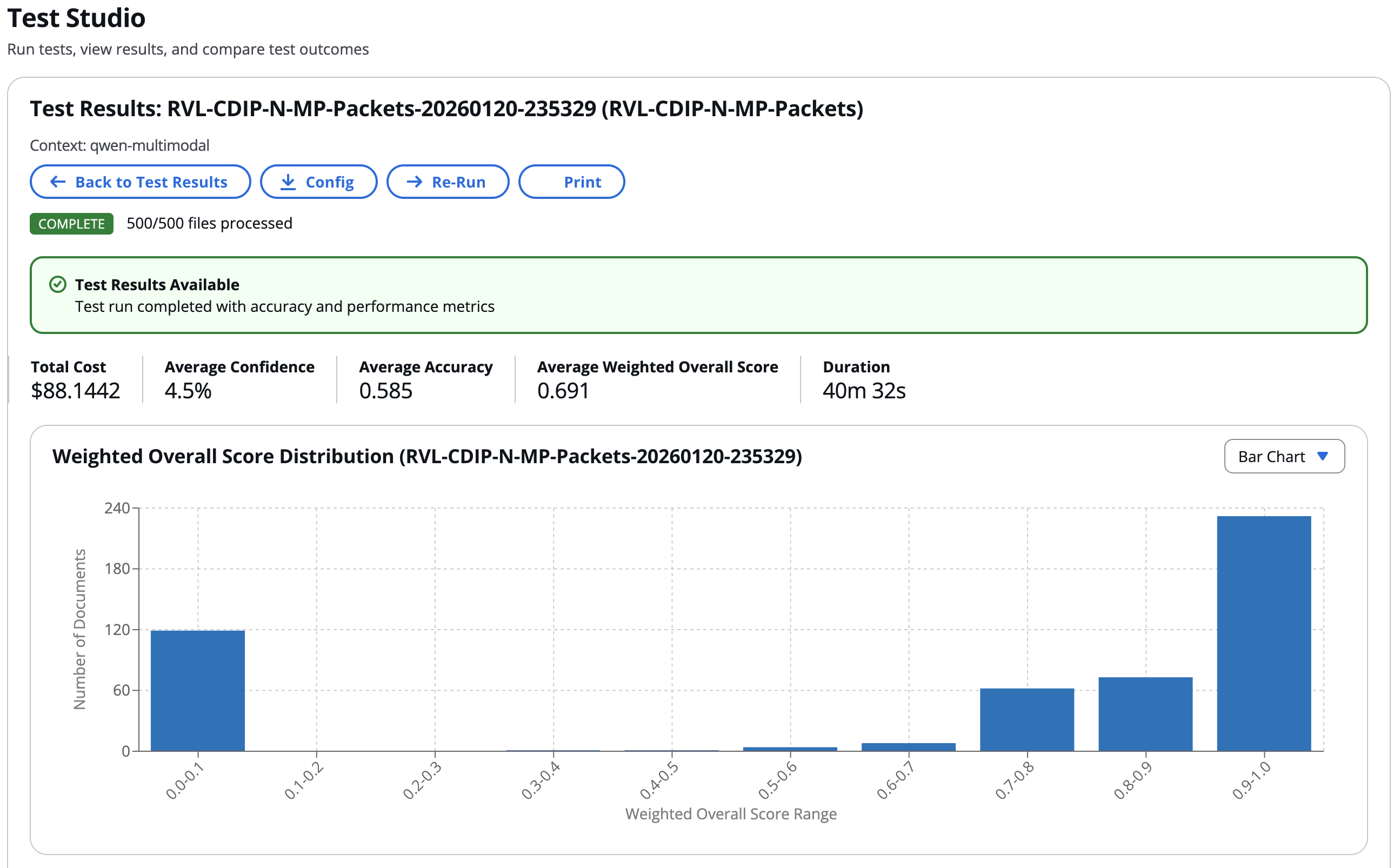This screenshot has height=868, width=1400.
Task: Select the 0.8-0.9 range bar
Action: click(1145, 713)
